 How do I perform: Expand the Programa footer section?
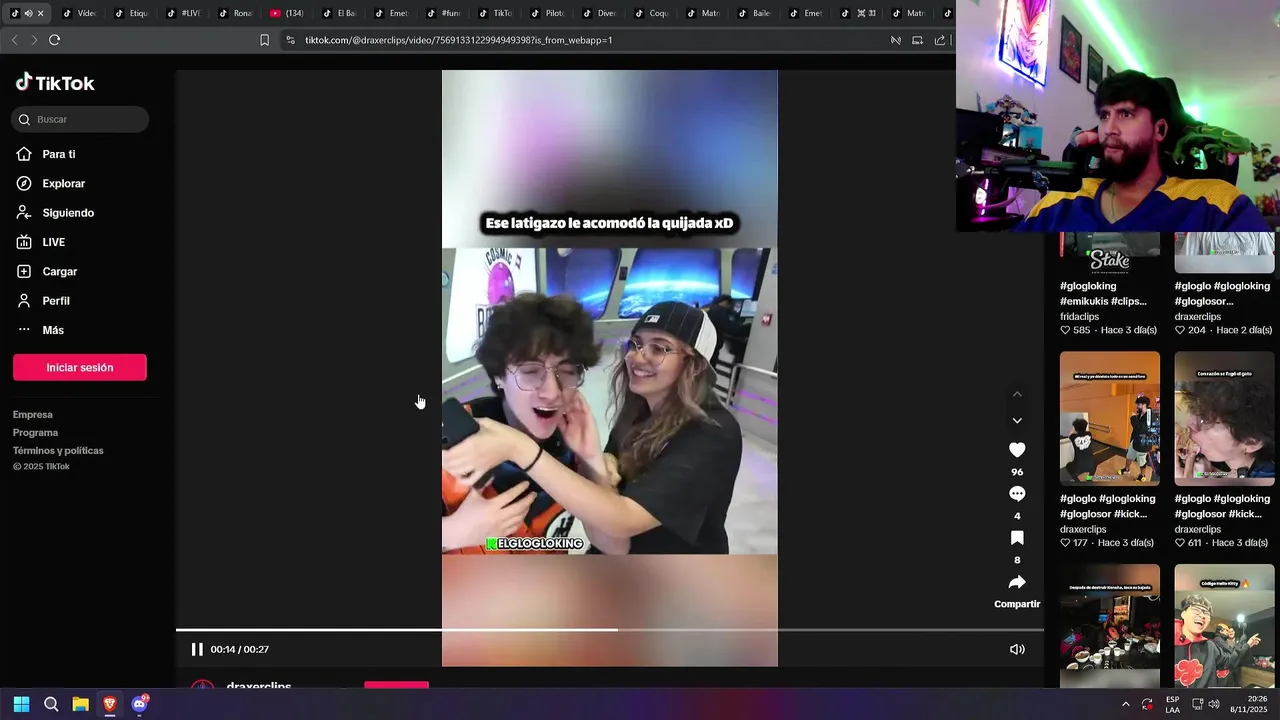point(36,432)
